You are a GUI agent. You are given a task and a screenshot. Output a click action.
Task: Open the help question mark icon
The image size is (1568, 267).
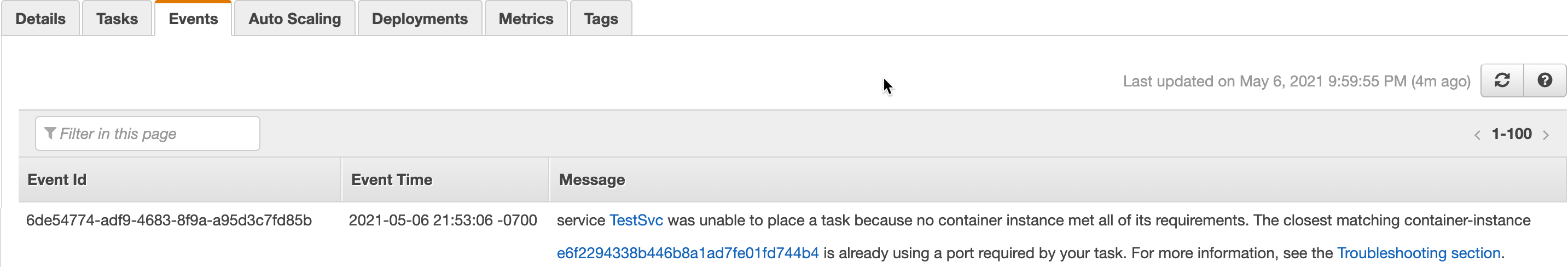pos(1544,80)
